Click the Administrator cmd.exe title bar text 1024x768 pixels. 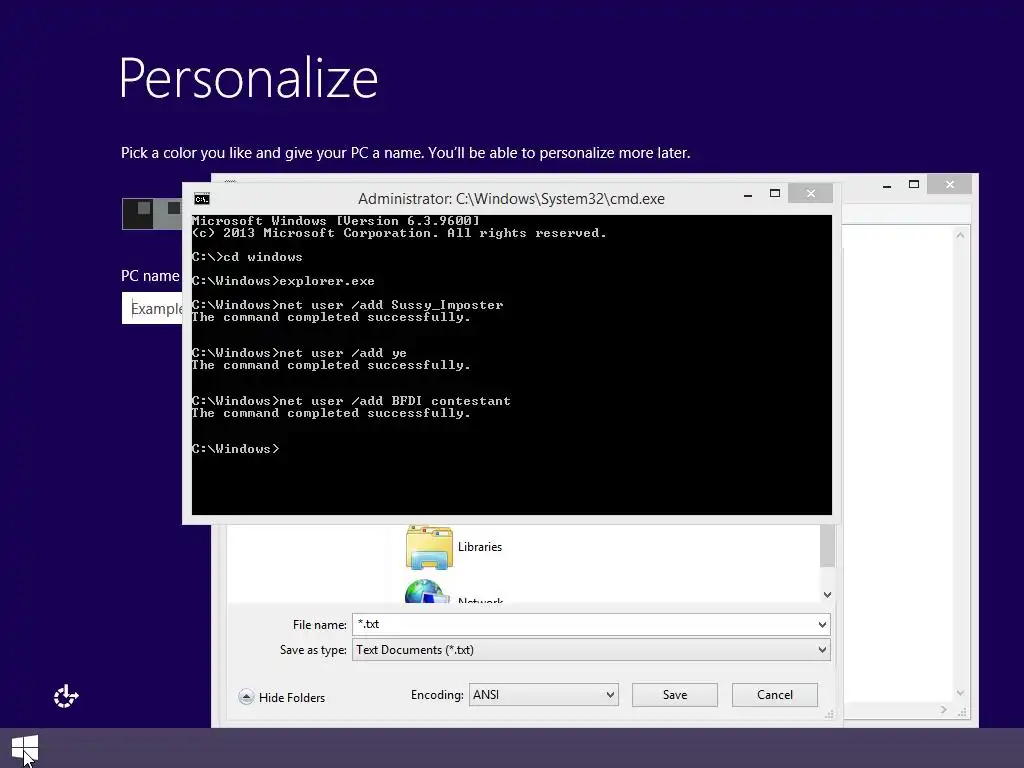point(511,199)
